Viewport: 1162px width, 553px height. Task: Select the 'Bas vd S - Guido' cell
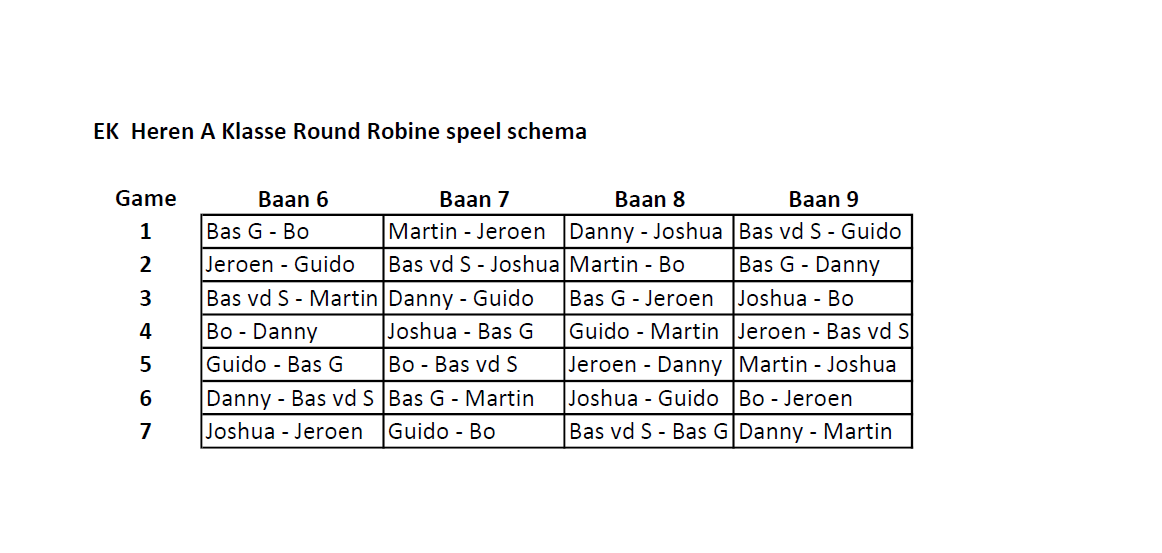point(822,232)
